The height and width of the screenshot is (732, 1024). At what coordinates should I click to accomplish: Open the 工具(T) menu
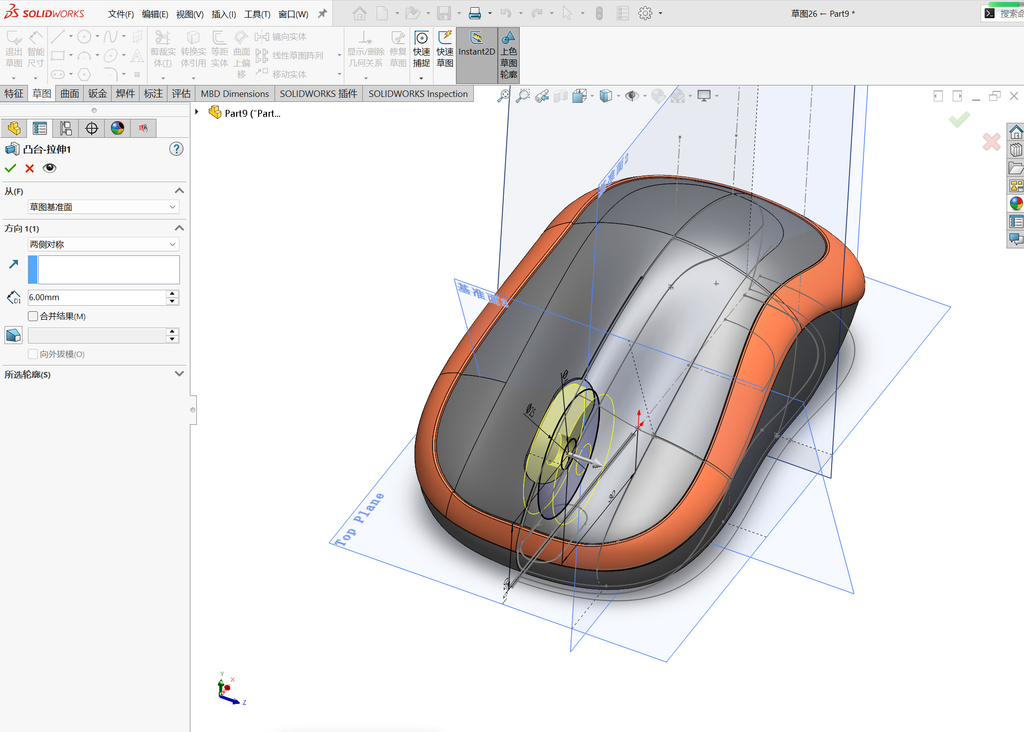[257, 14]
